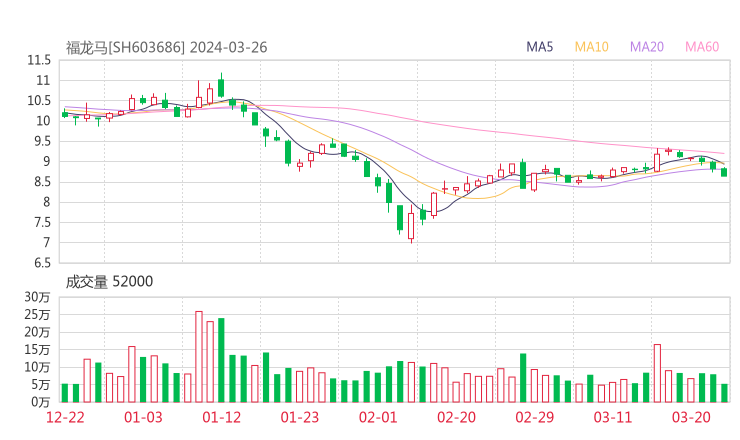This screenshot has height=440, width=740.
Task: Select the 9.5 price axis label
Action: tap(42, 141)
